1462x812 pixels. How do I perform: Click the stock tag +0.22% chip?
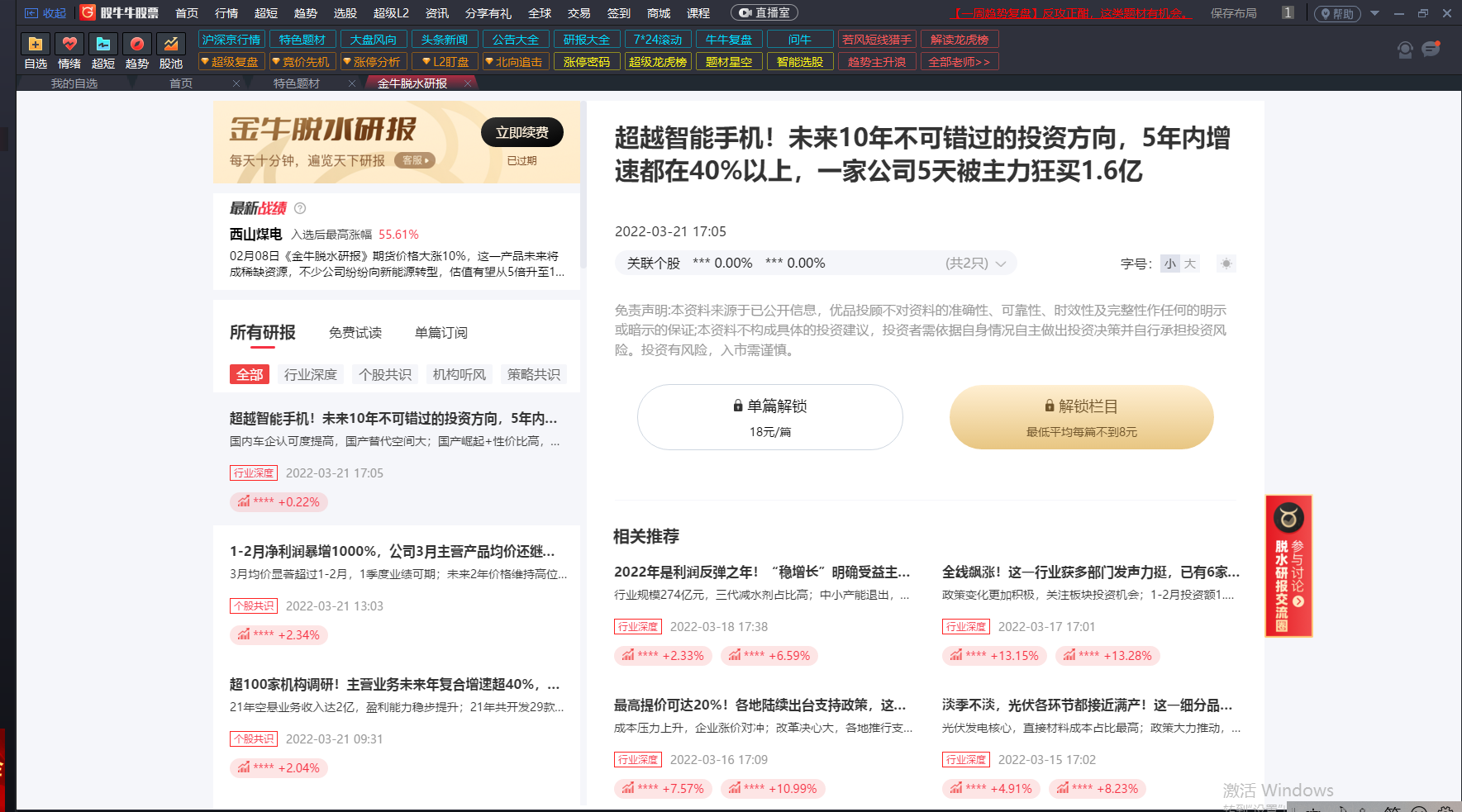click(279, 501)
